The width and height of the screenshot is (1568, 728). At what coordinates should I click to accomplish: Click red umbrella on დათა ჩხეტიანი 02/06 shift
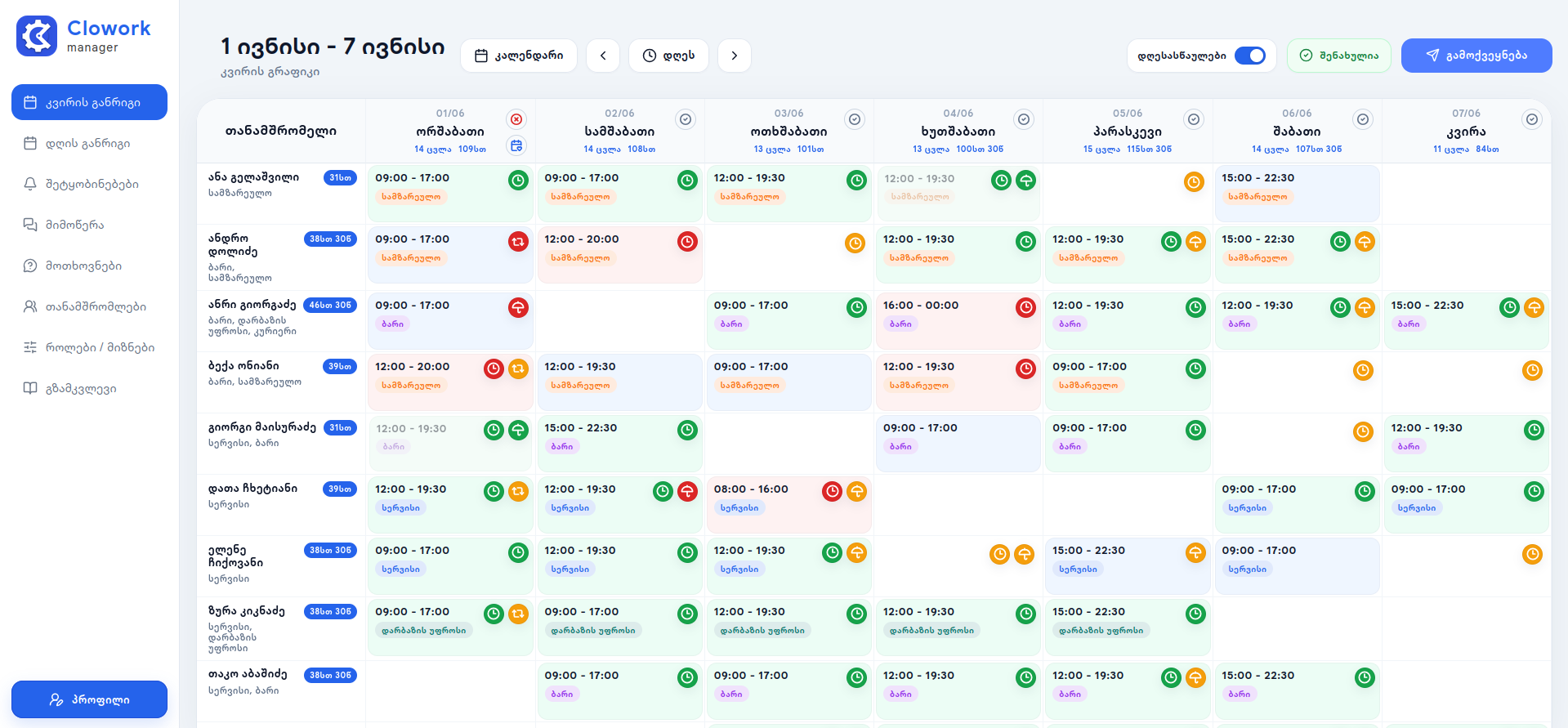(x=687, y=491)
